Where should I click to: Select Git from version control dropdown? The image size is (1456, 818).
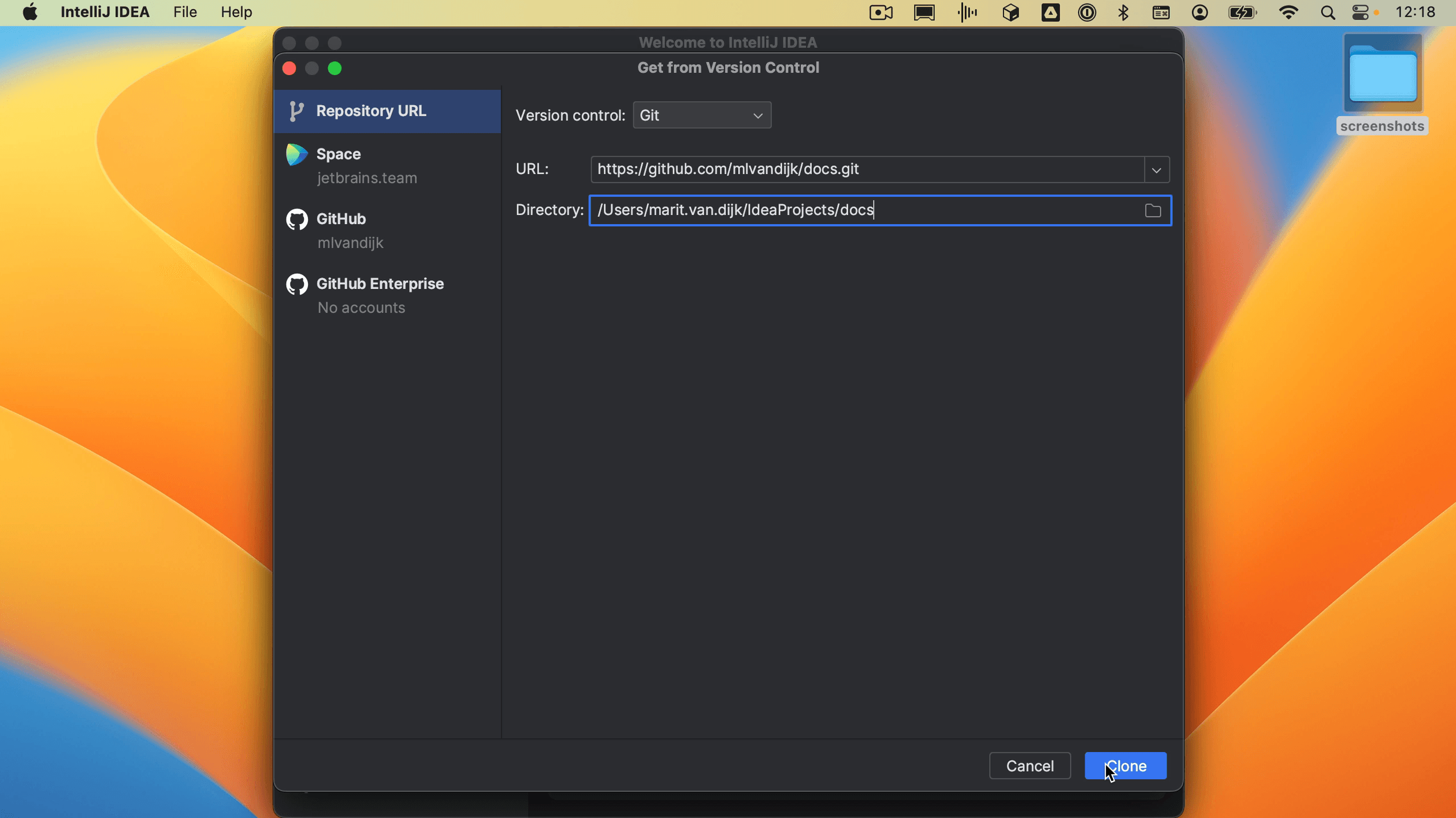coord(701,115)
